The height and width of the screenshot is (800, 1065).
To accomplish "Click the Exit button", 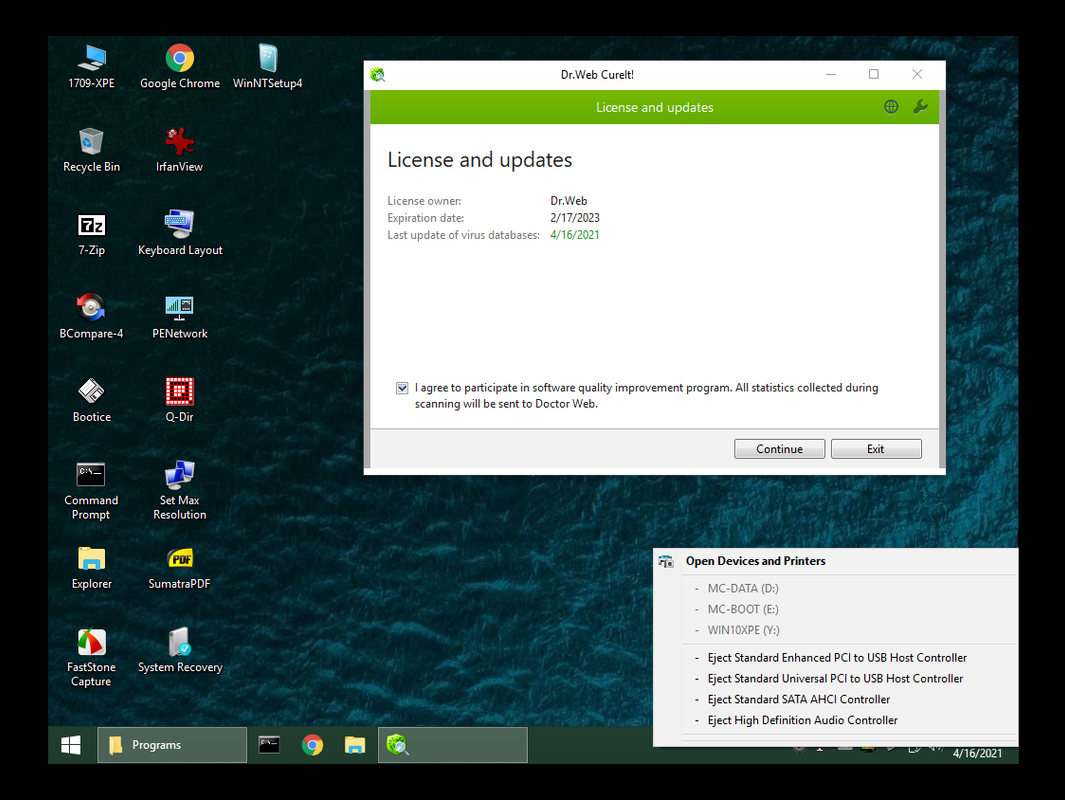I will (x=876, y=449).
